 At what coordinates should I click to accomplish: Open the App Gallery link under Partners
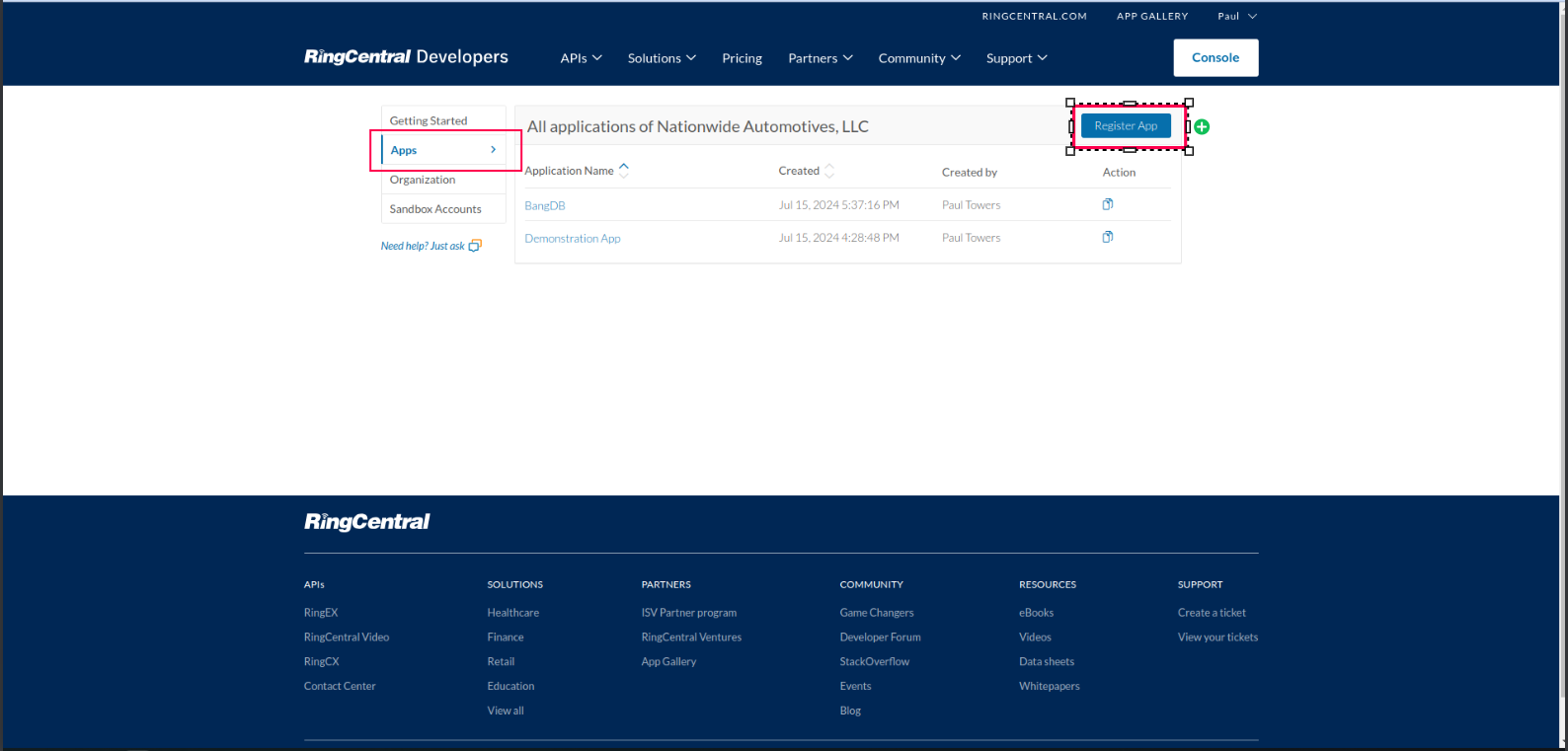tap(668, 662)
